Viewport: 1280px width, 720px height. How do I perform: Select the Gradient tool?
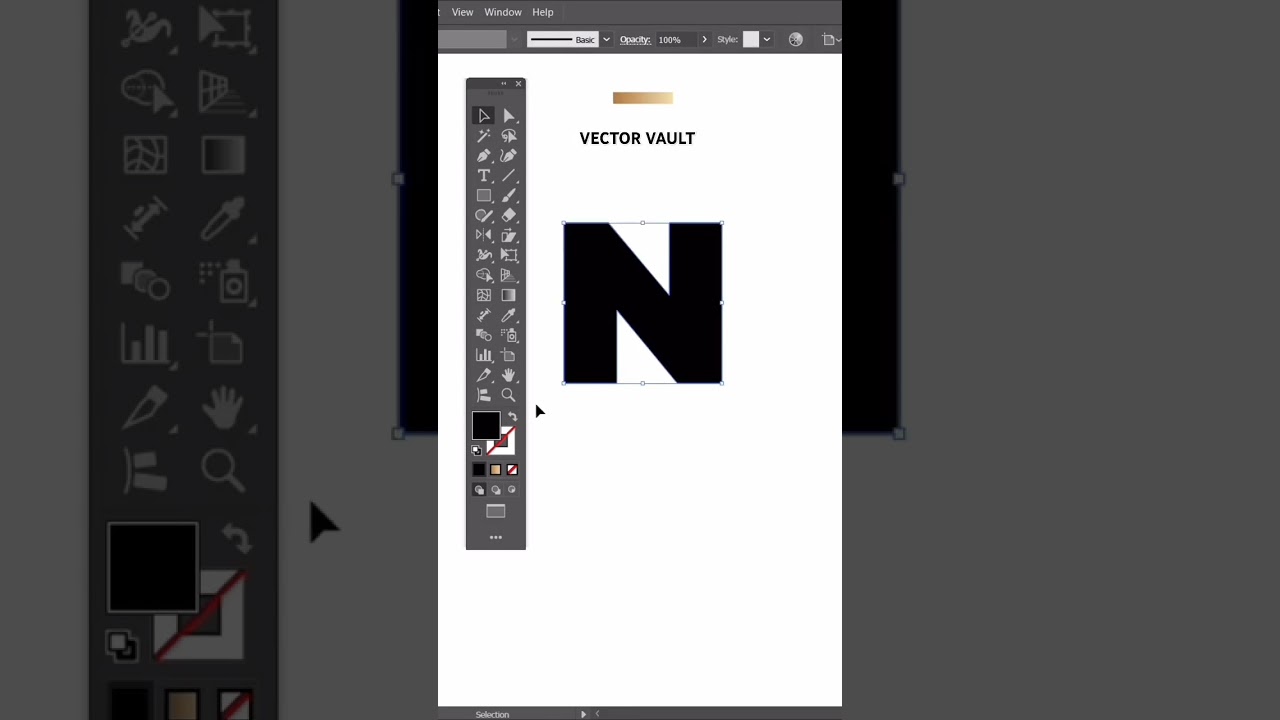click(x=509, y=296)
